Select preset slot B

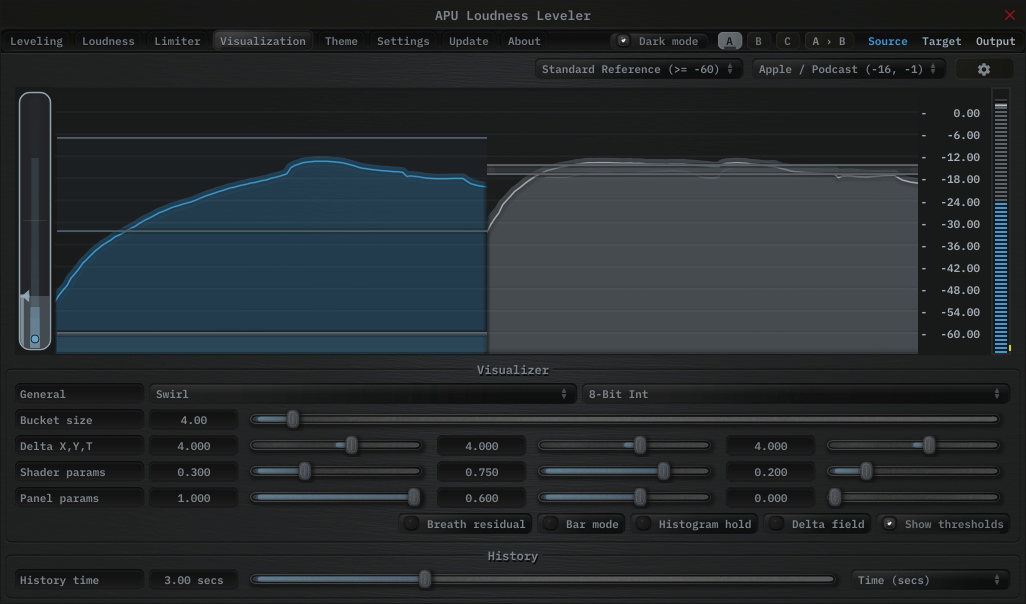[x=758, y=41]
